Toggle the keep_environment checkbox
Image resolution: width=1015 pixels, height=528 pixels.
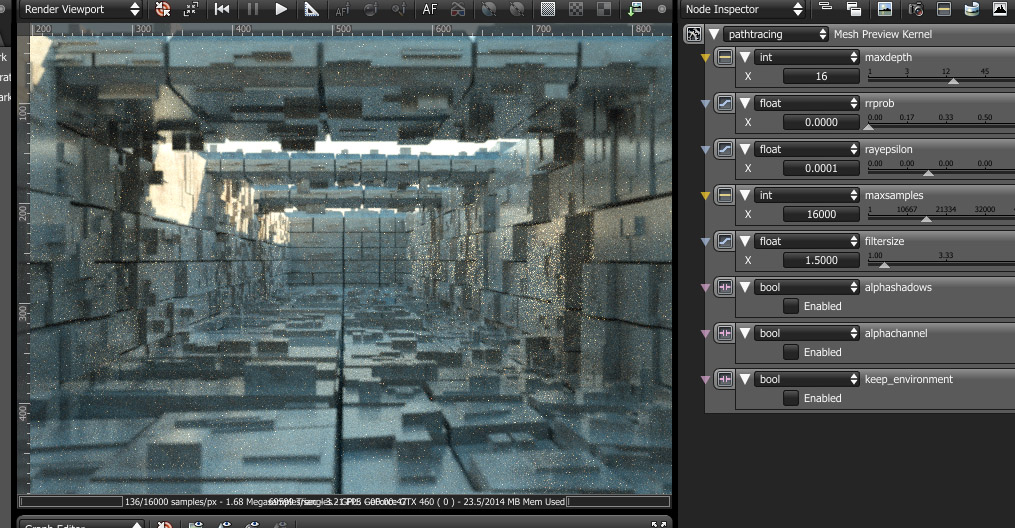(x=791, y=398)
